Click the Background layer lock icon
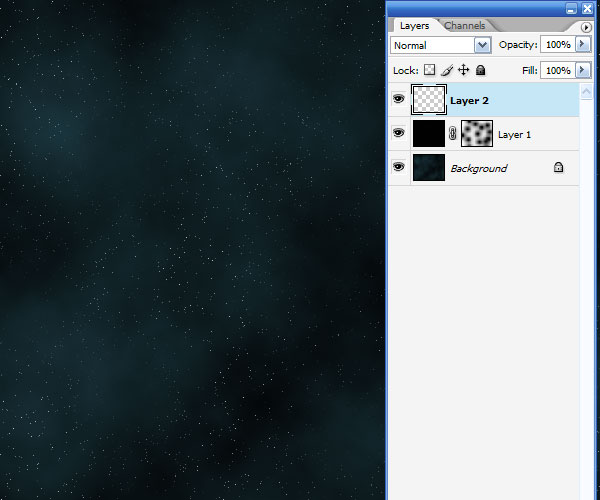600x500 pixels. coord(558,167)
